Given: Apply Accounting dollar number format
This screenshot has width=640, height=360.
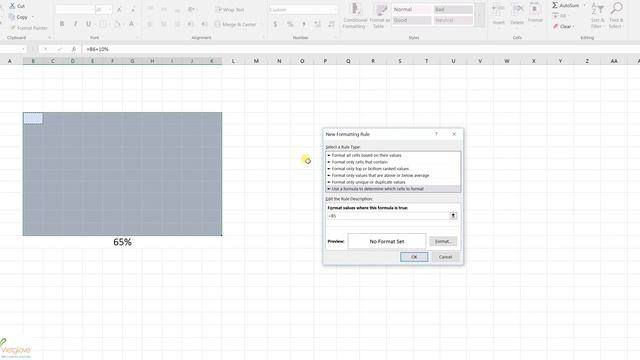Looking at the screenshot, I should point(276,24).
